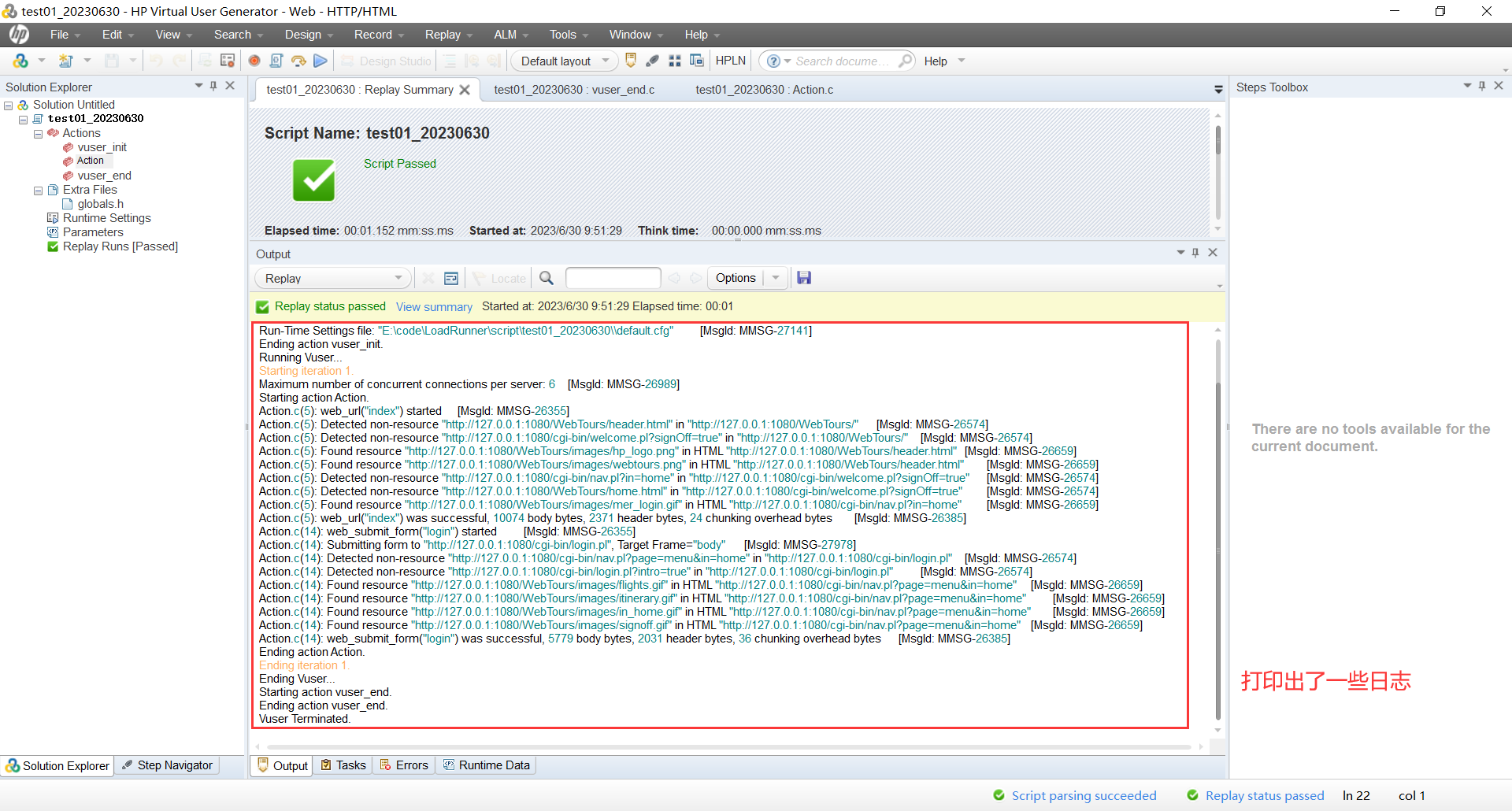The height and width of the screenshot is (811, 1512).
Task: Open the dropdown arrow next to Add Script icon
Action: pyautogui.click(x=87, y=61)
